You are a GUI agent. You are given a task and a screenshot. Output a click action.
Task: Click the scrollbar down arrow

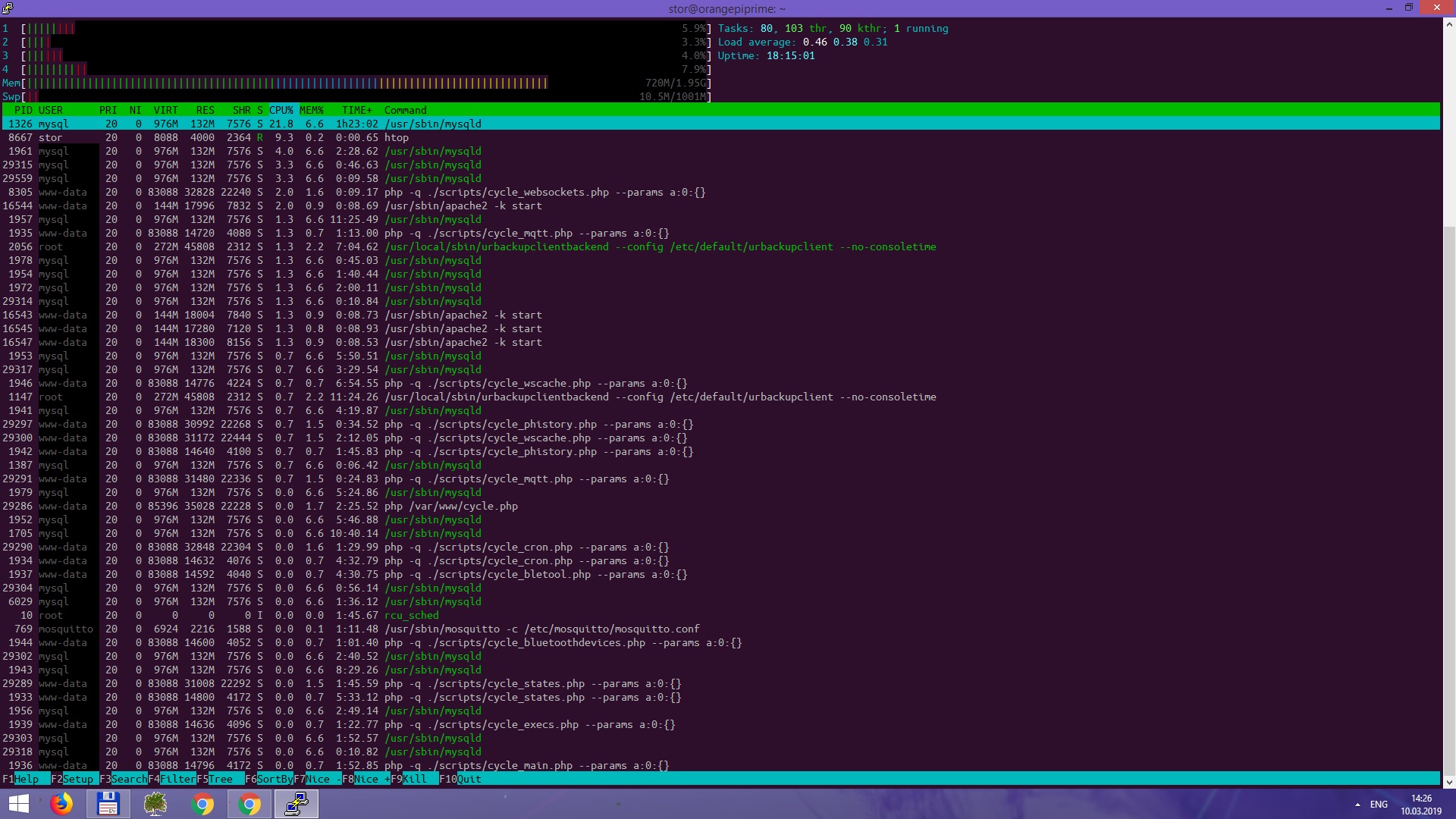click(x=1448, y=782)
